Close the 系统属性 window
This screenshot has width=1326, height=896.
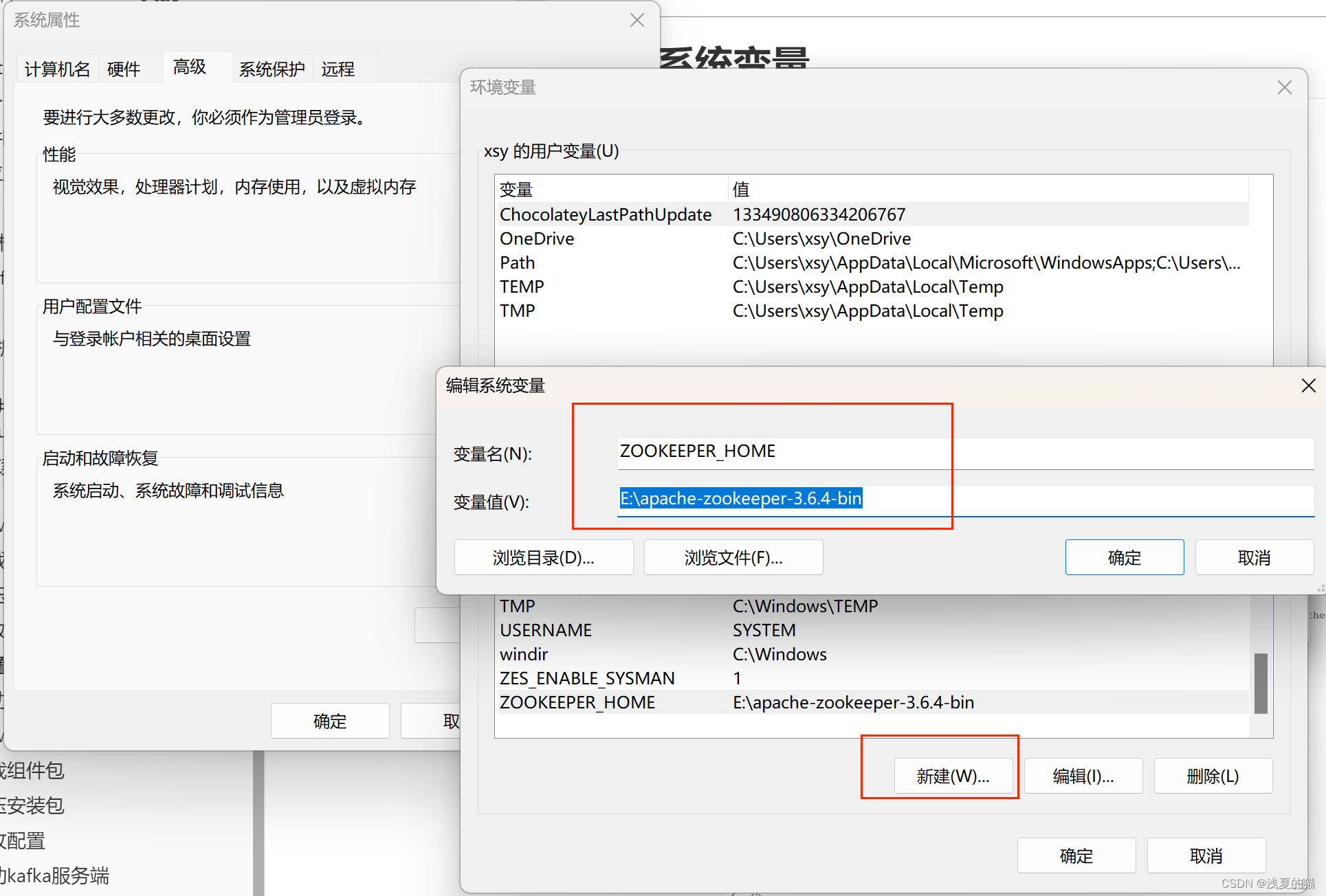(x=637, y=20)
